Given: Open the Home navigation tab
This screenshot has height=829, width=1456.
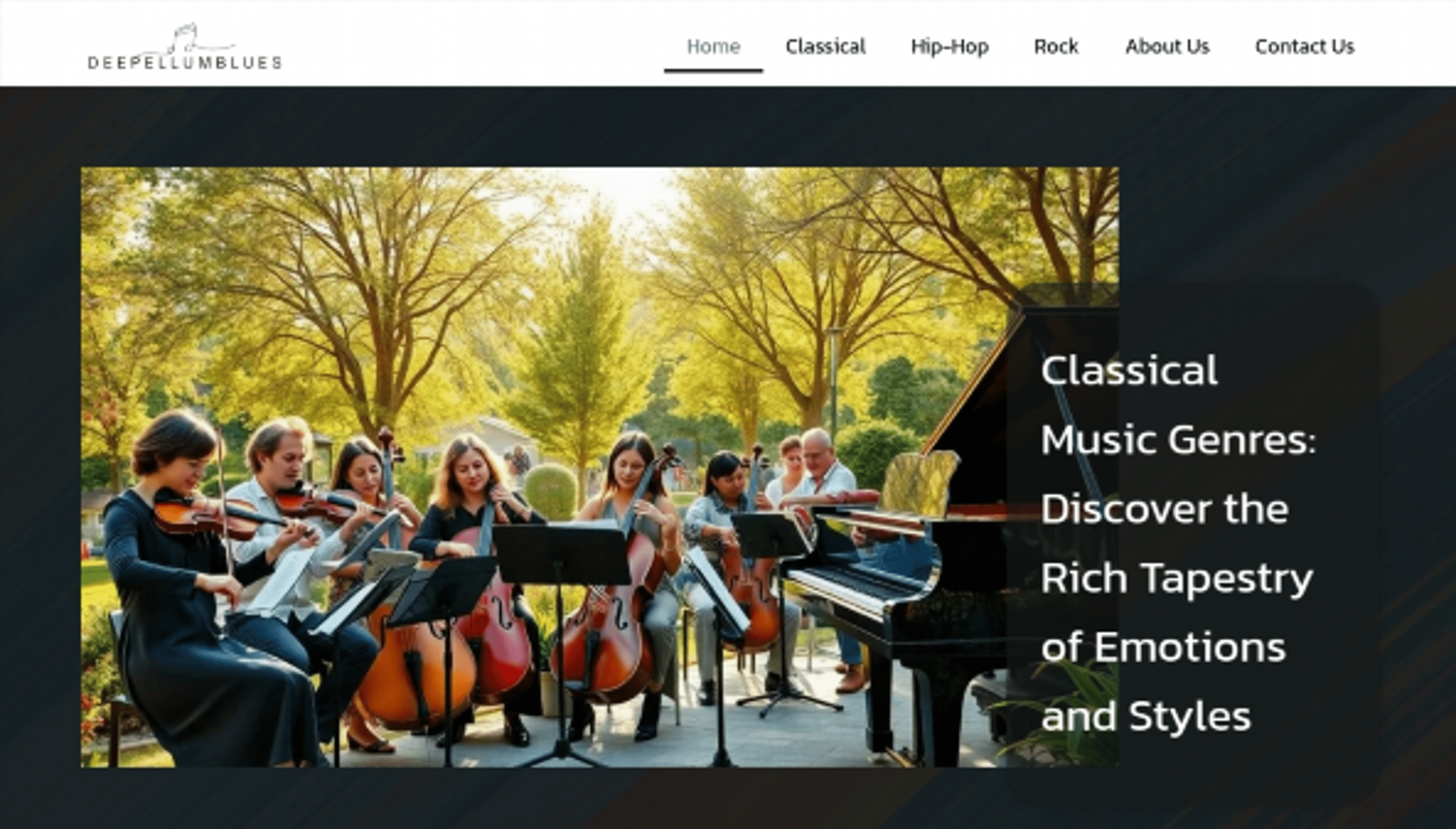Looking at the screenshot, I should [x=713, y=46].
